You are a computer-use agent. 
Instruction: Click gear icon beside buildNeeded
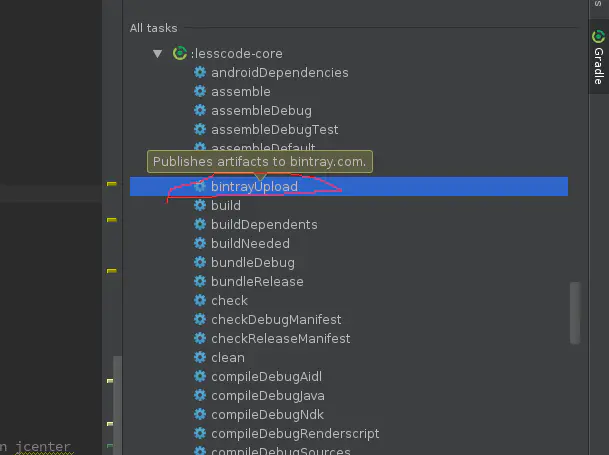pyautogui.click(x=200, y=243)
